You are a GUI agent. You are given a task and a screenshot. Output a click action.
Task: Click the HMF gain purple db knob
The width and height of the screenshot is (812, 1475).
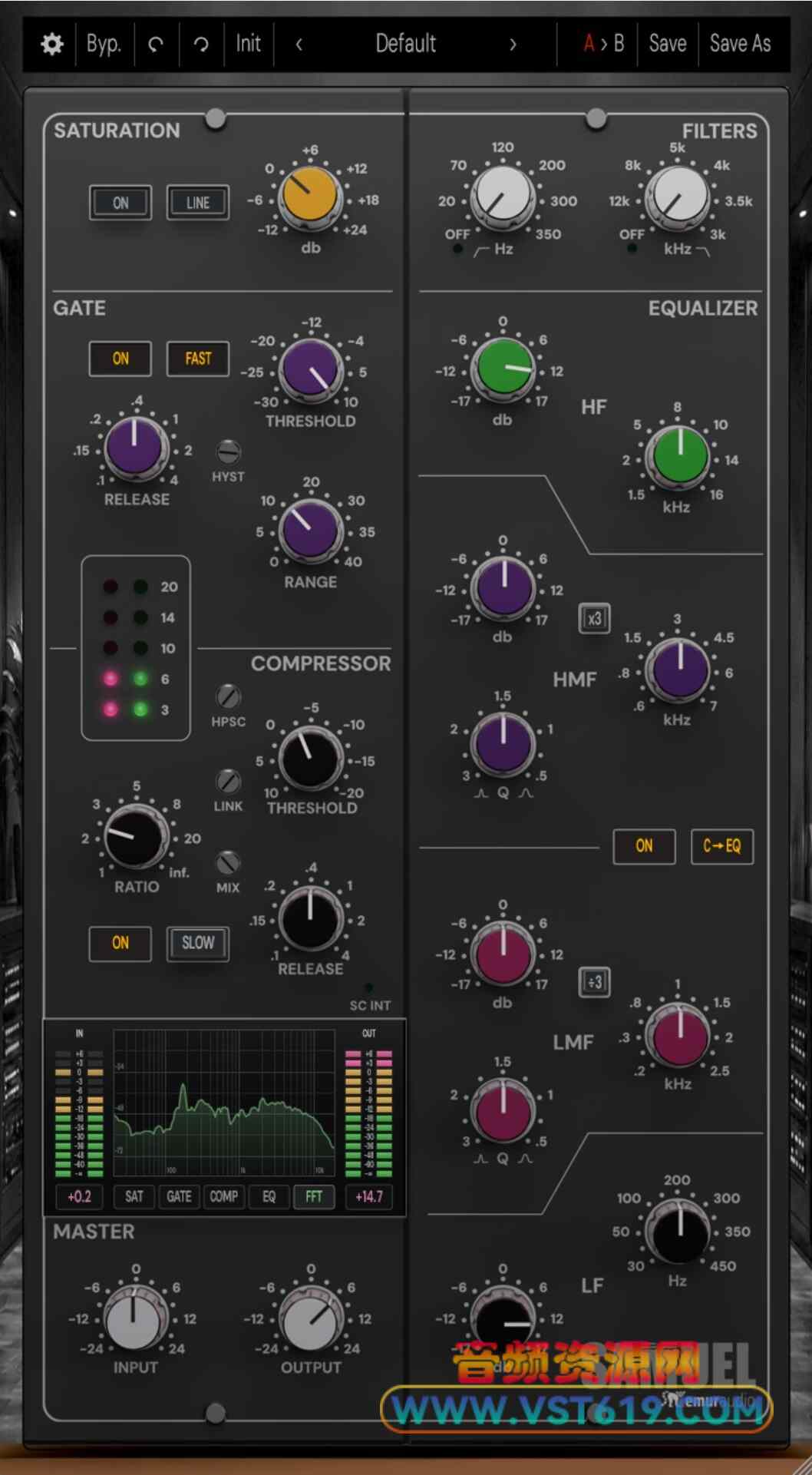point(503,588)
